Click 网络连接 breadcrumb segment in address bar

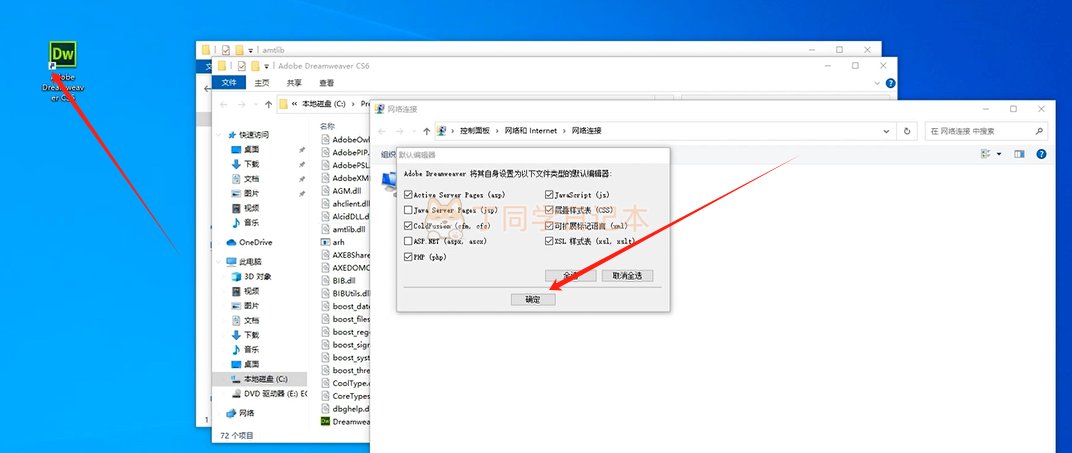[587, 131]
